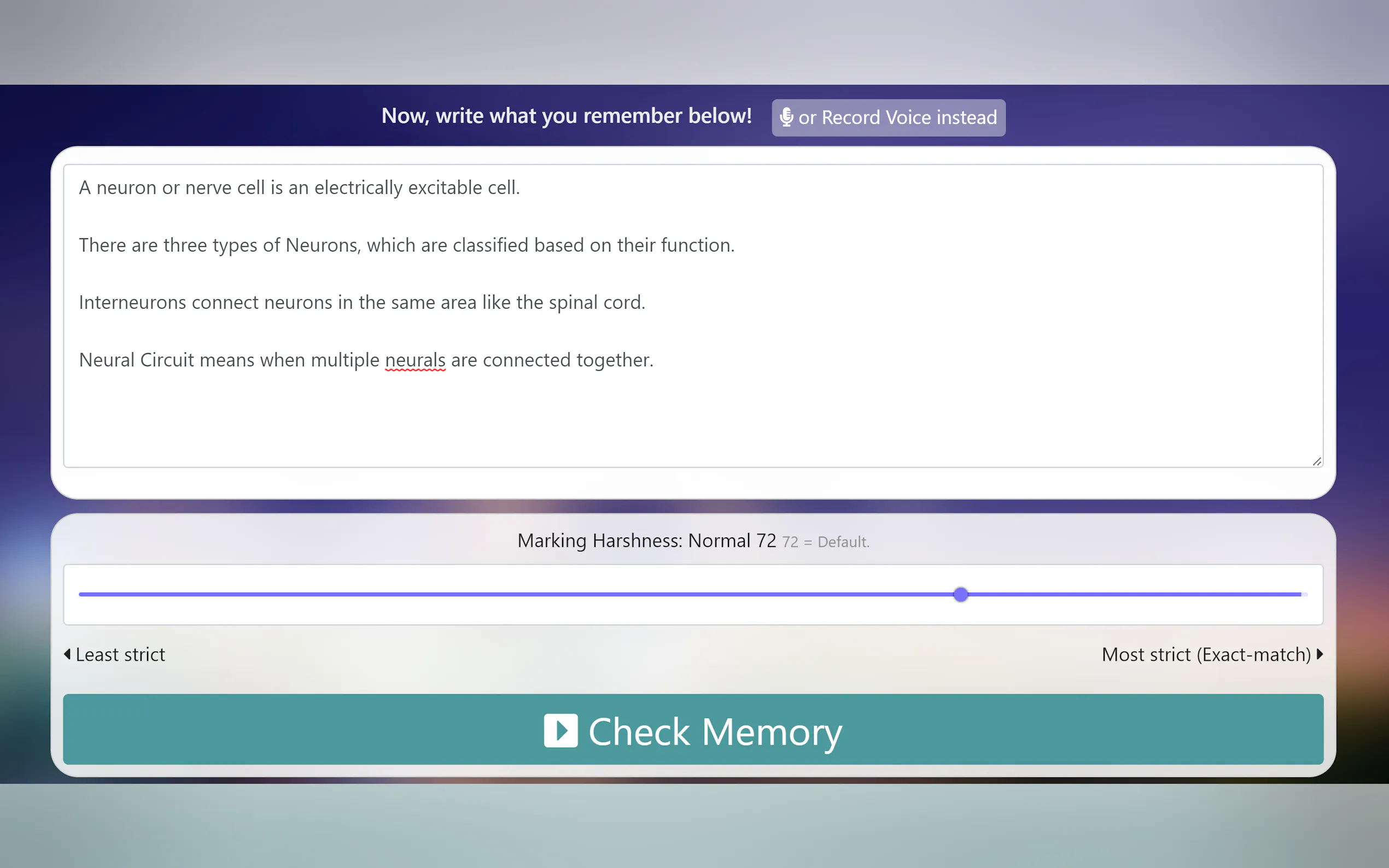
Task: Click the '72 = Default.' hint text
Action: (826, 542)
